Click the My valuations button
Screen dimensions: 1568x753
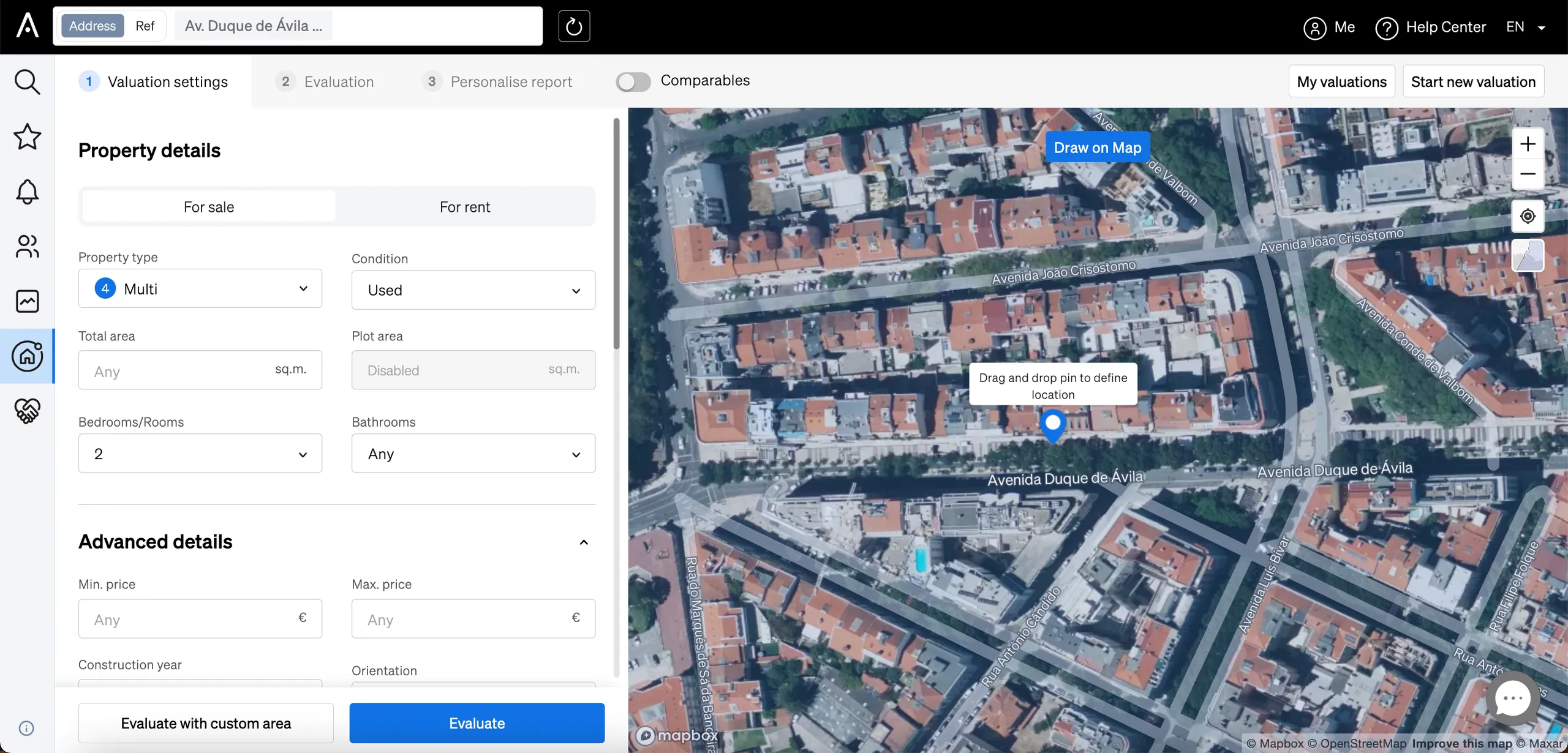point(1341,81)
